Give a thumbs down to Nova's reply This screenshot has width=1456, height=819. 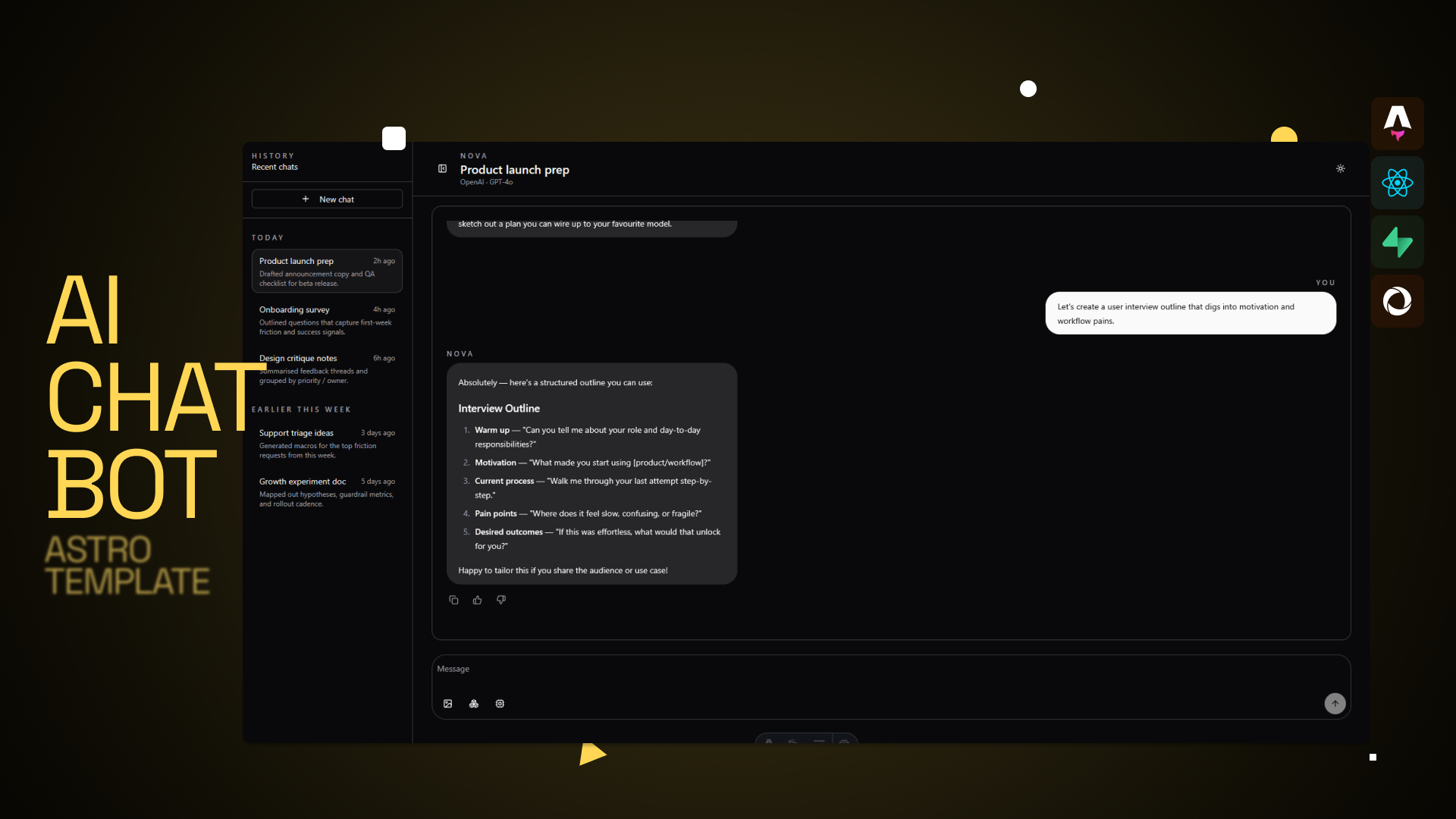501,600
